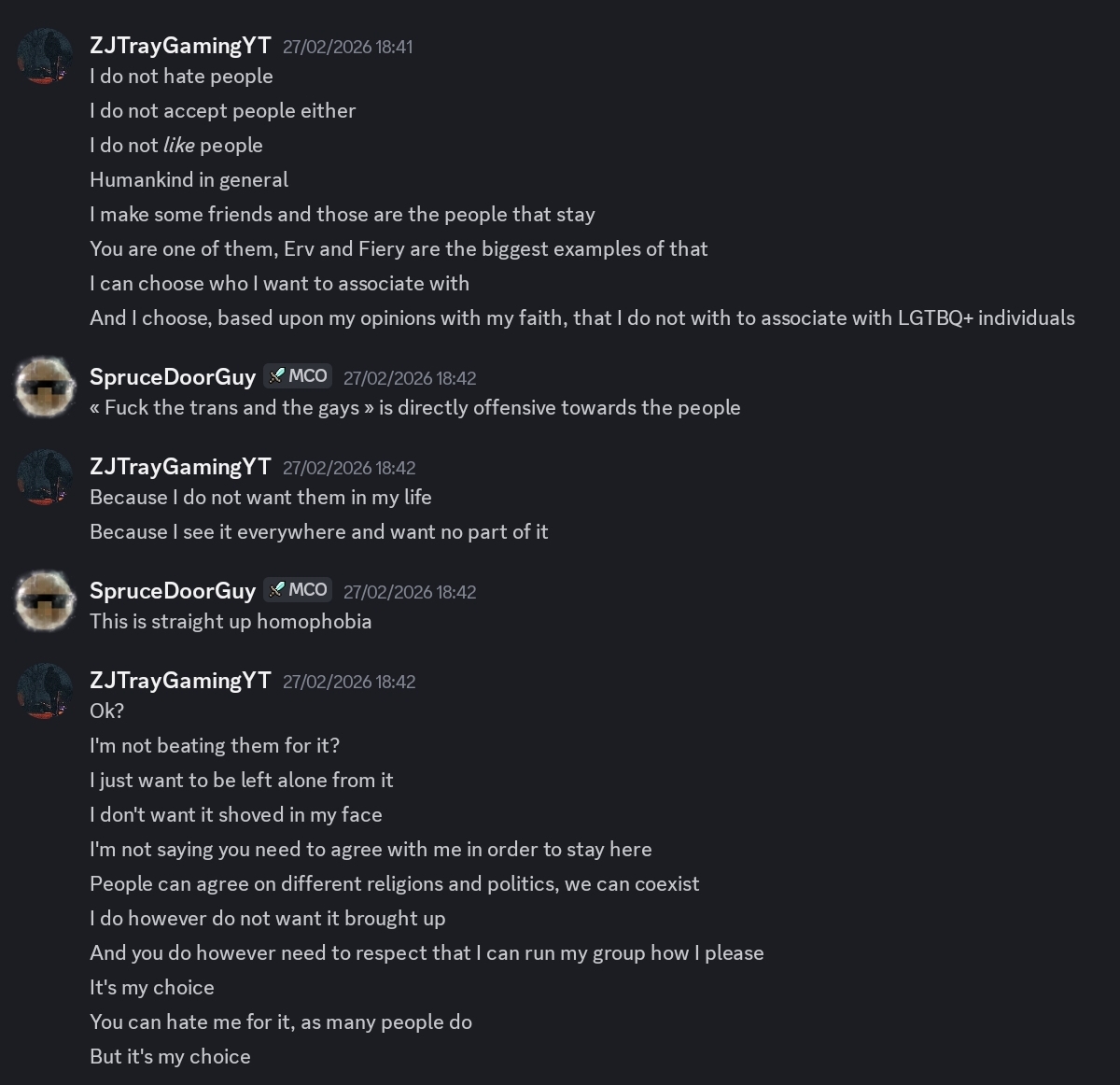Open ZJTrayGamingYT username above "I do not hate people"
The image size is (1120, 1085).
(x=180, y=46)
